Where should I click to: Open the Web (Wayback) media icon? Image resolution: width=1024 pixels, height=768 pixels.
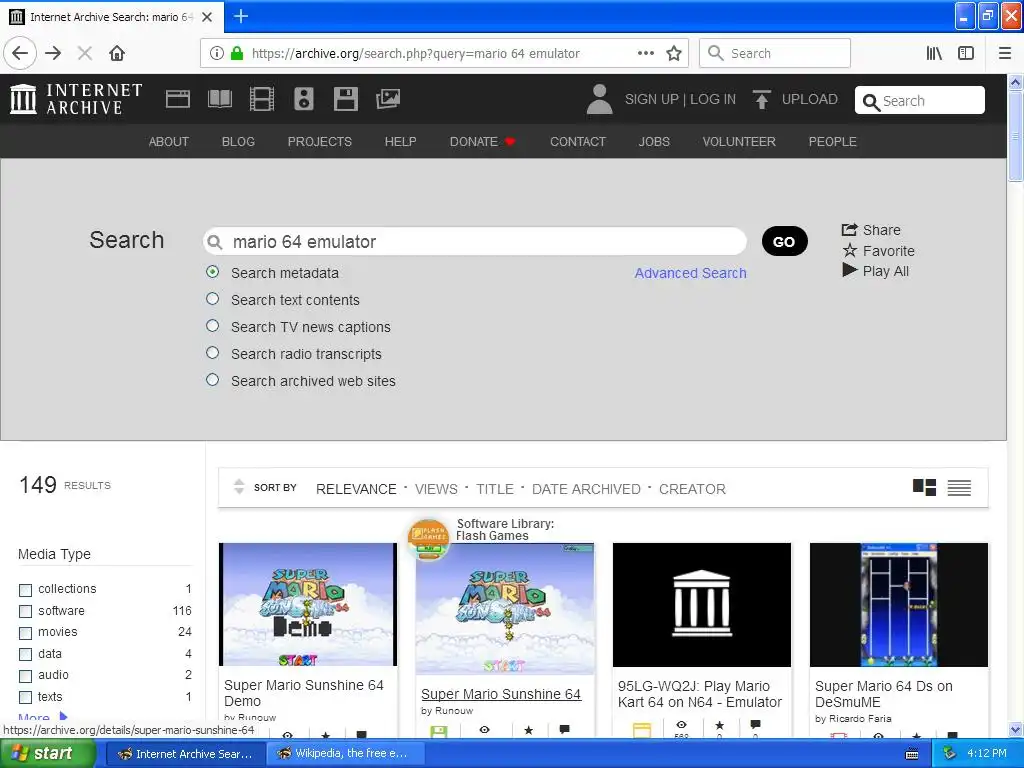(x=178, y=99)
